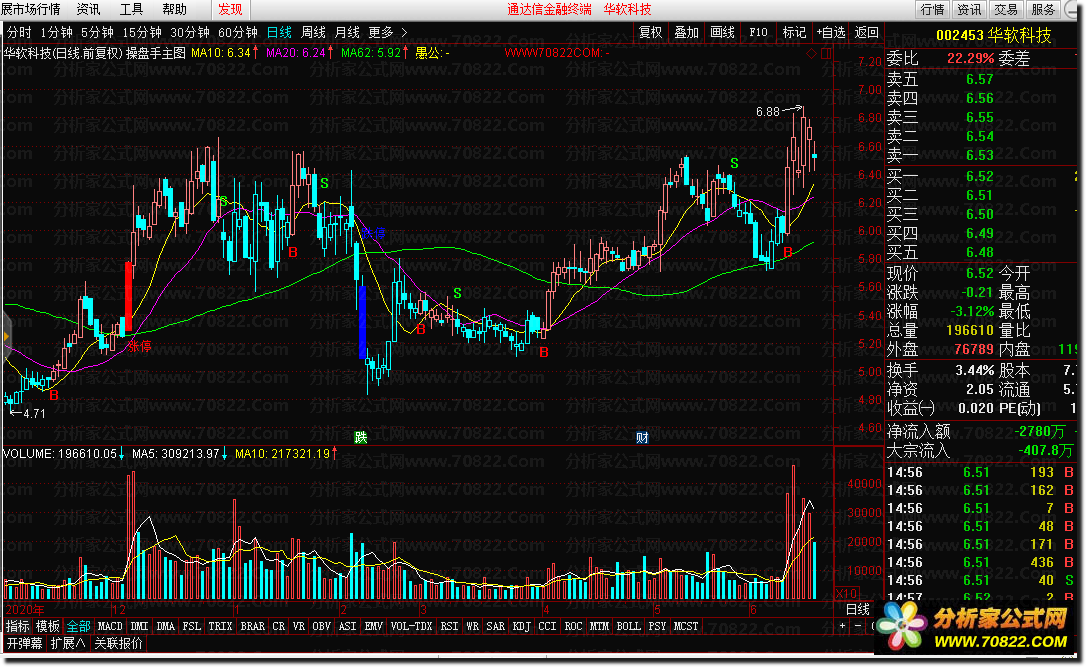Apply the MACD indicator
This screenshot has width=1087, height=667.
pyautogui.click(x=110, y=626)
